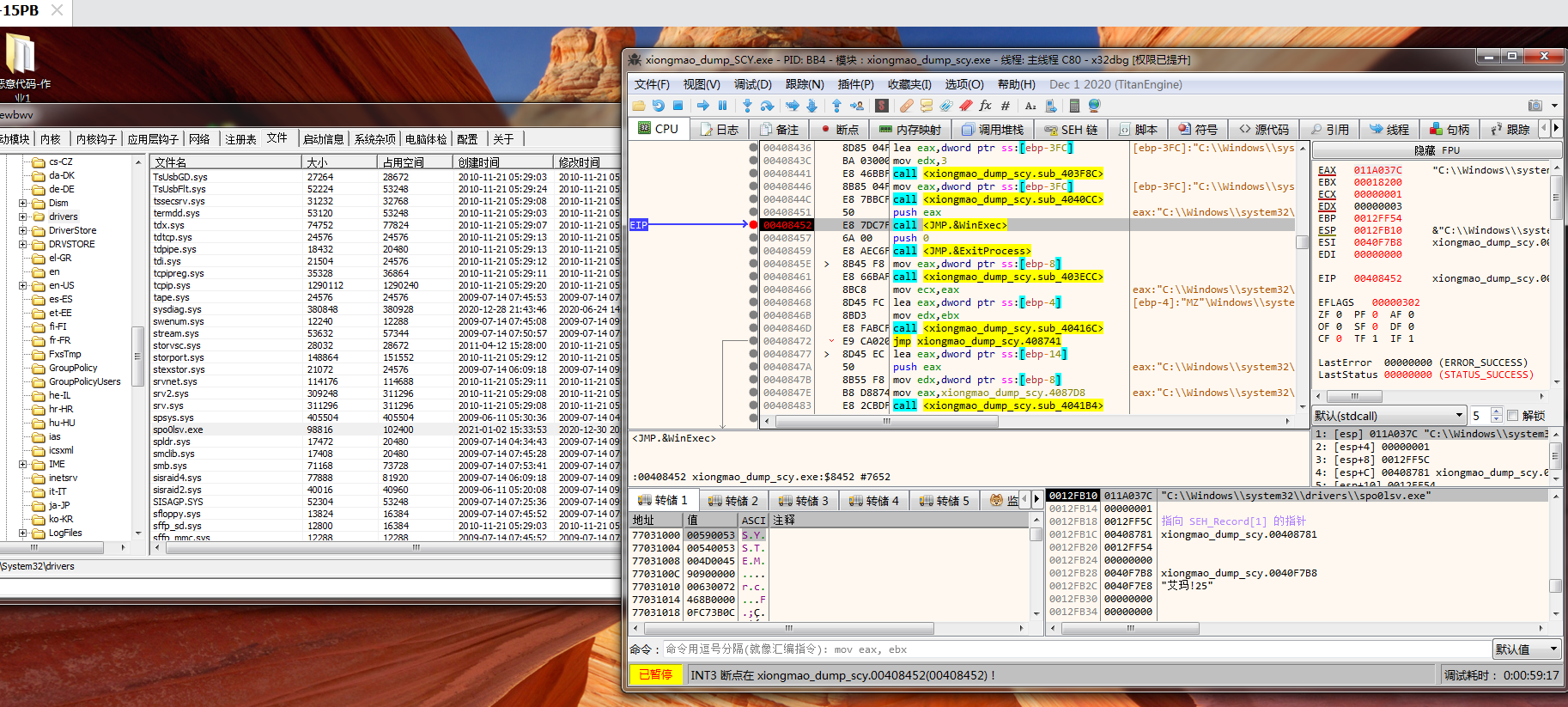Toggle breakpoint dot at address 00408451
The height and width of the screenshot is (707, 1568).
point(753,212)
